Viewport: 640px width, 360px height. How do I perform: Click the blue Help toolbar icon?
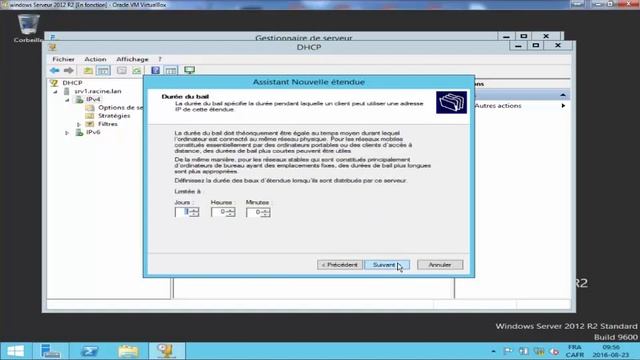156,71
